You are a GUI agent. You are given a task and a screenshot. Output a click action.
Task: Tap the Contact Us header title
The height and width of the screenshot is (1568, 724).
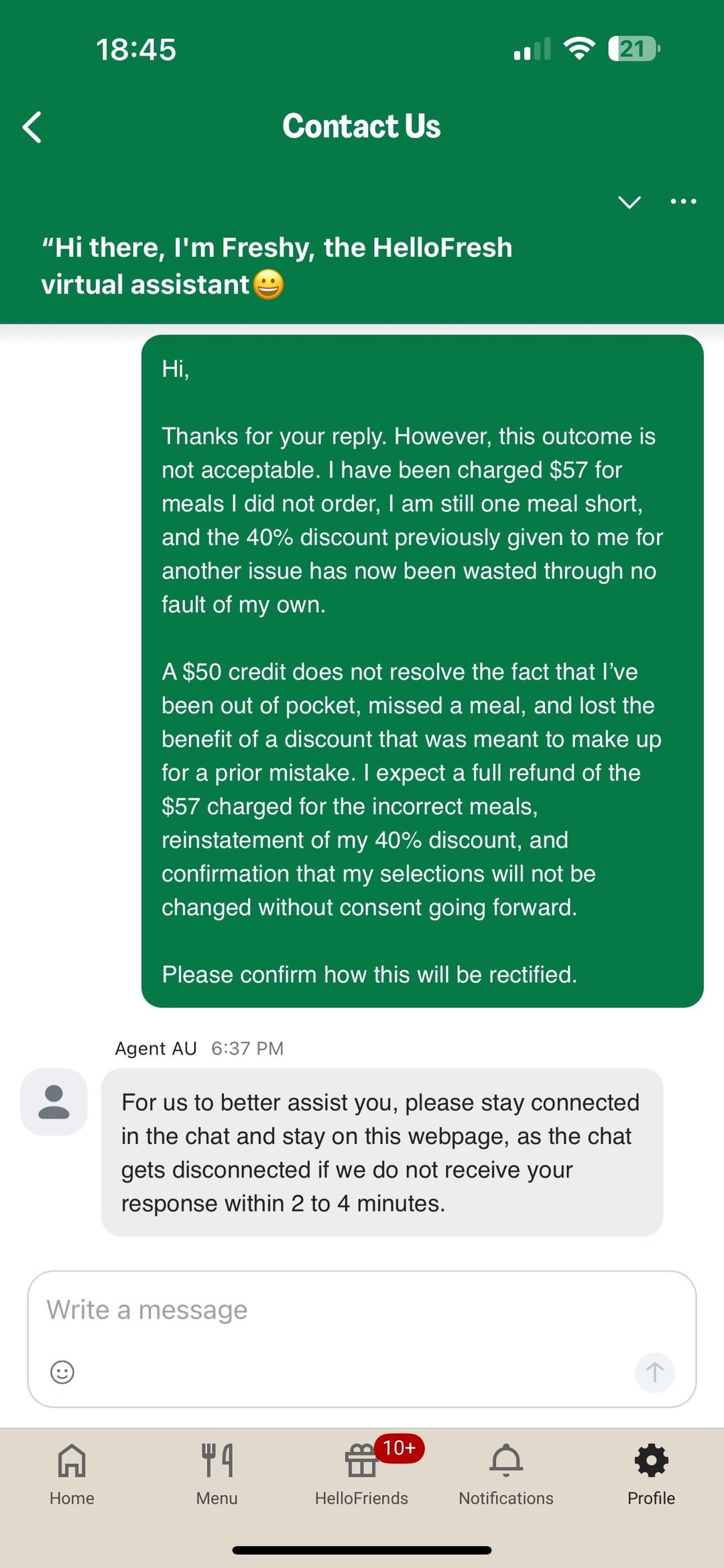tap(361, 127)
